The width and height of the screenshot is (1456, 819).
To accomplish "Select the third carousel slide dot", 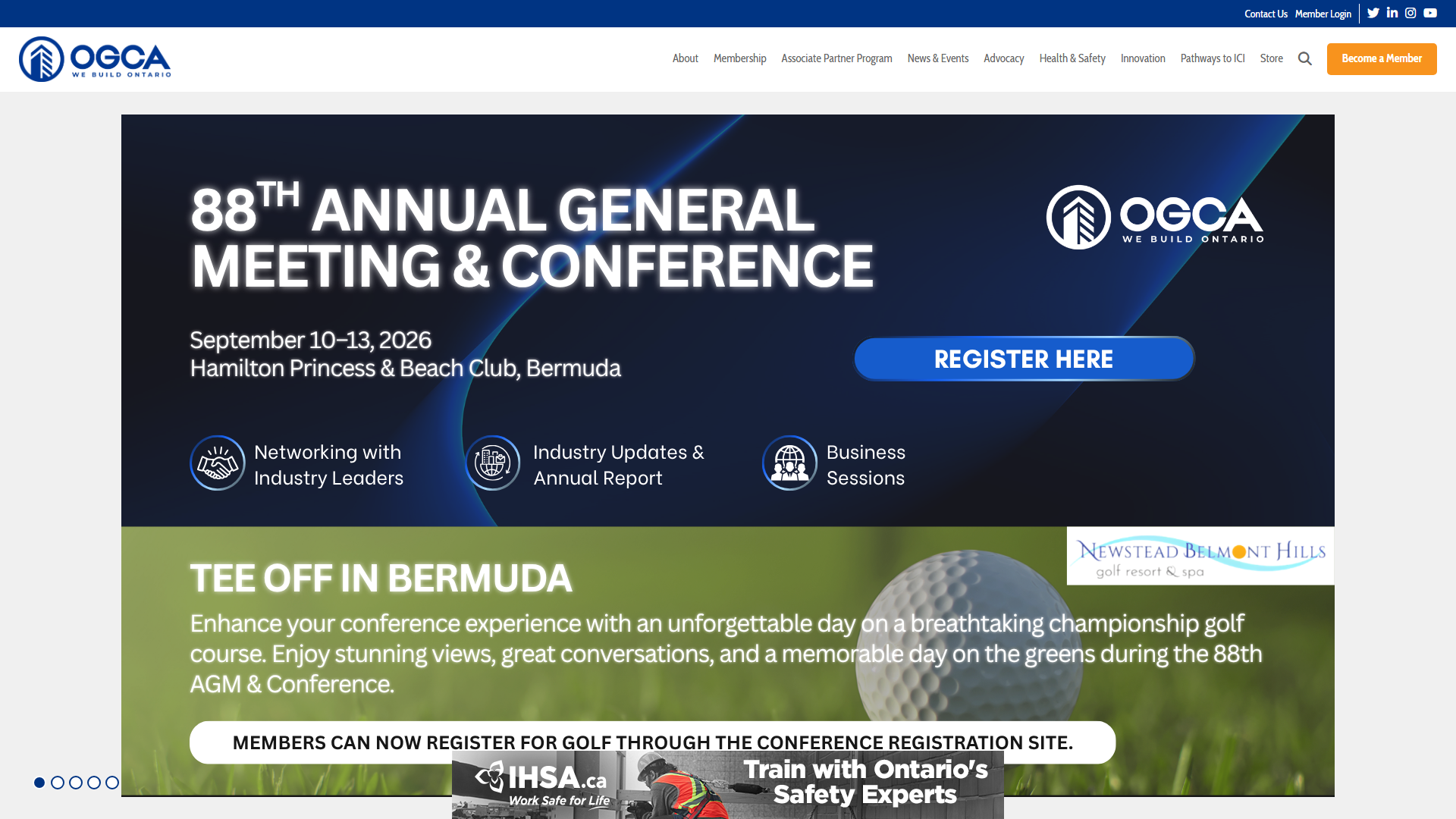I will [76, 783].
